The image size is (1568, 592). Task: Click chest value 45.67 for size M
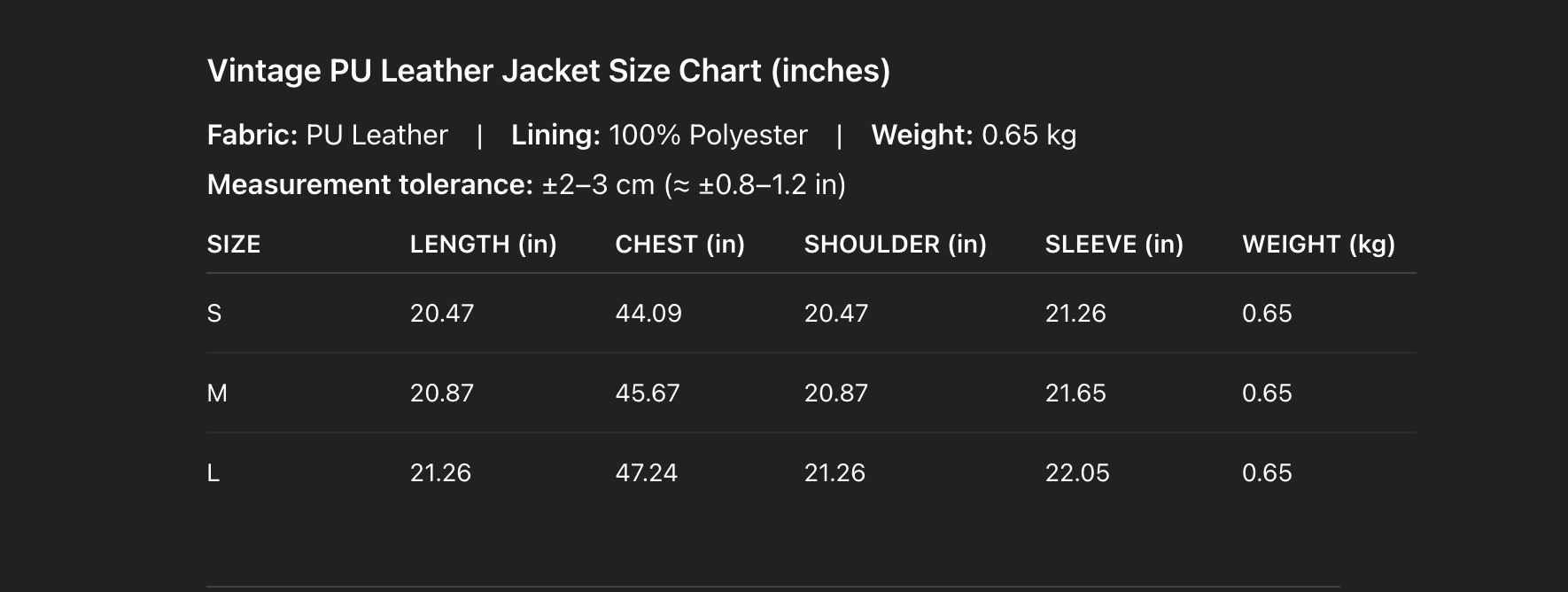(x=648, y=393)
